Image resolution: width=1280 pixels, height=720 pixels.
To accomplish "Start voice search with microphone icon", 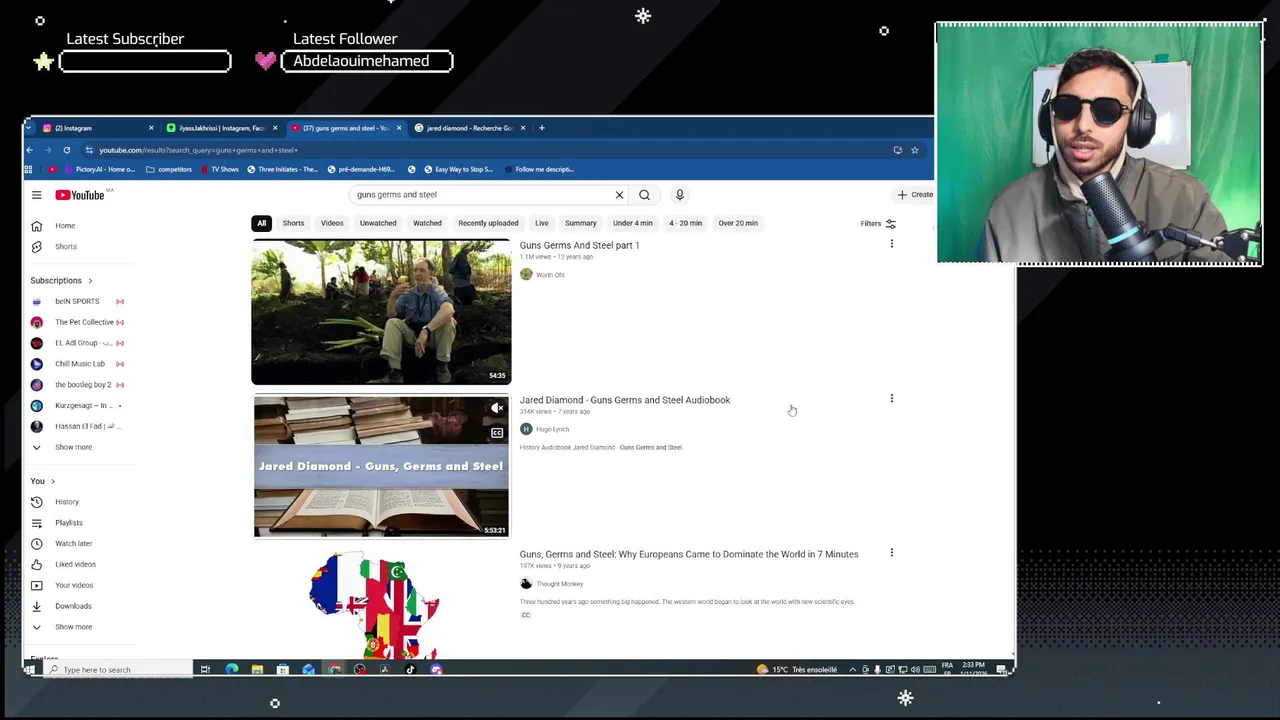I will pyautogui.click(x=679, y=195).
